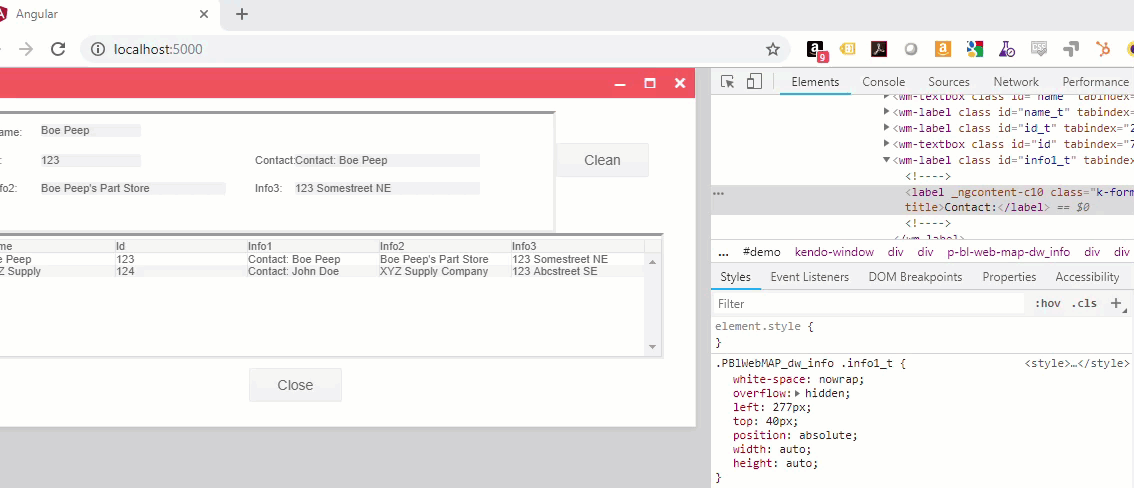Toggle the :hov element state panel

(x=1048, y=304)
